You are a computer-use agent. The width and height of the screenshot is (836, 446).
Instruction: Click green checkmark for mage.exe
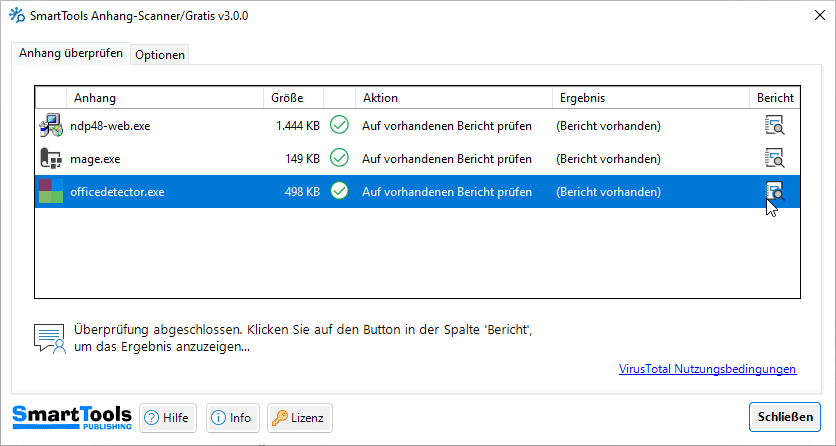click(x=339, y=158)
